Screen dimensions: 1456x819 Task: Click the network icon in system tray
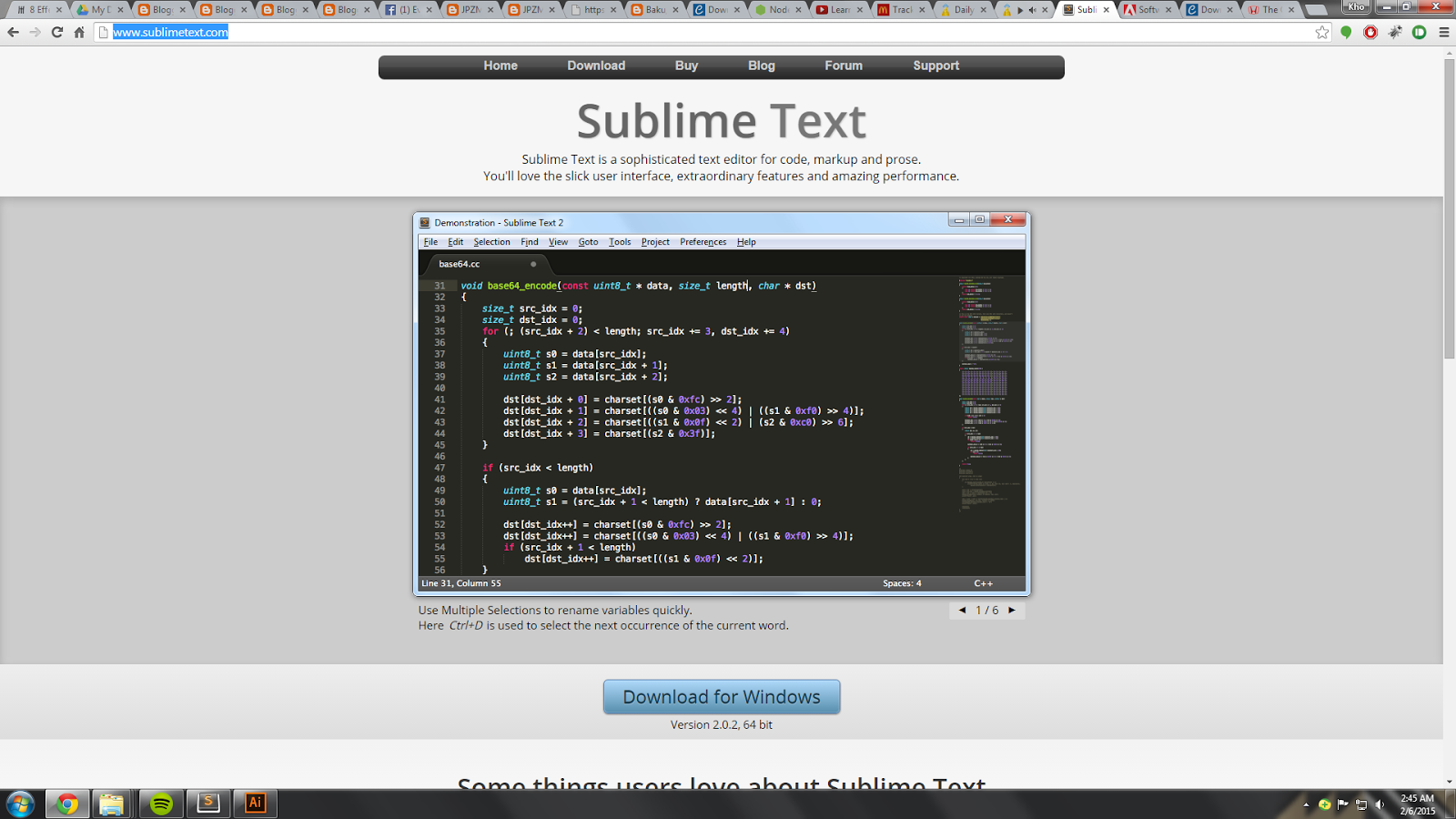coord(1362,804)
